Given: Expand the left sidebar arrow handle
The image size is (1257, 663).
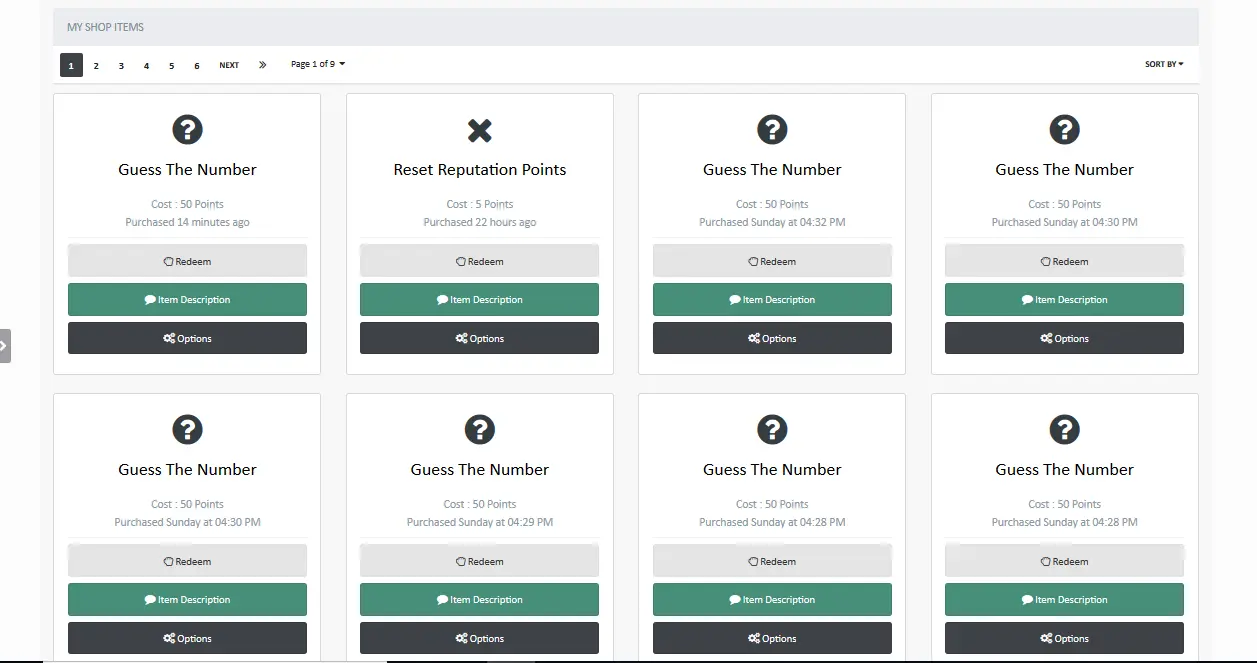Looking at the screenshot, I should 5,345.
